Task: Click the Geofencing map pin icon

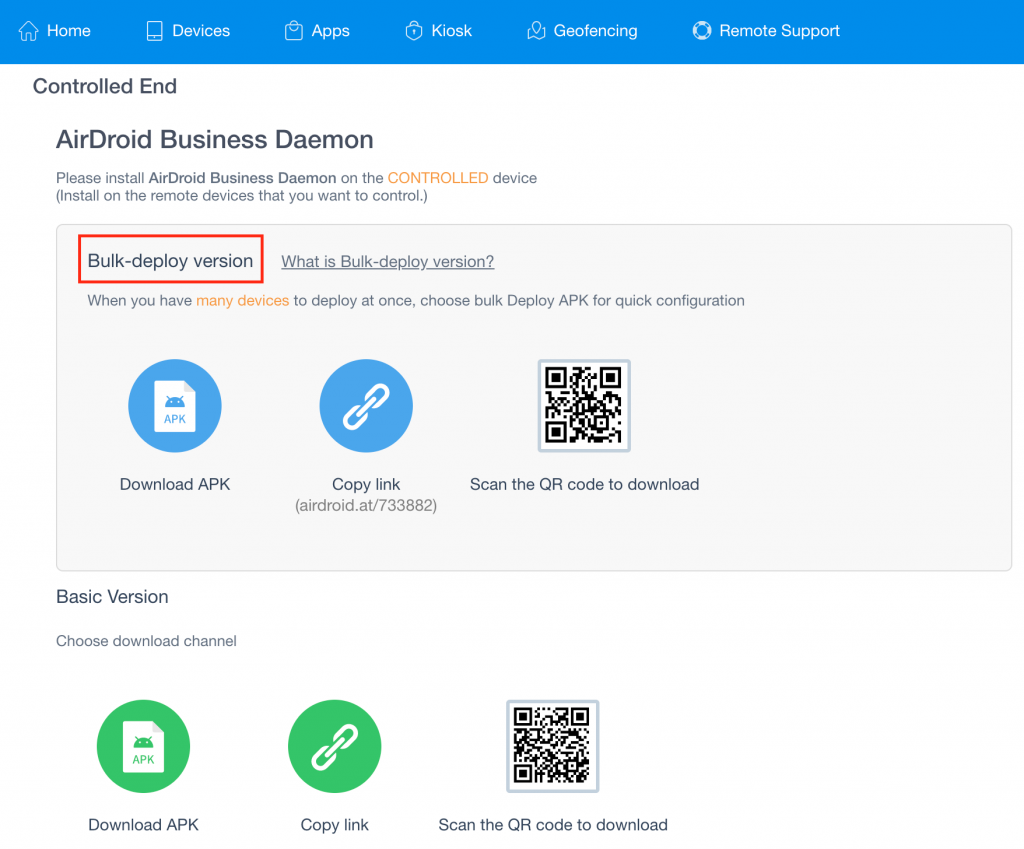Action: click(x=536, y=31)
